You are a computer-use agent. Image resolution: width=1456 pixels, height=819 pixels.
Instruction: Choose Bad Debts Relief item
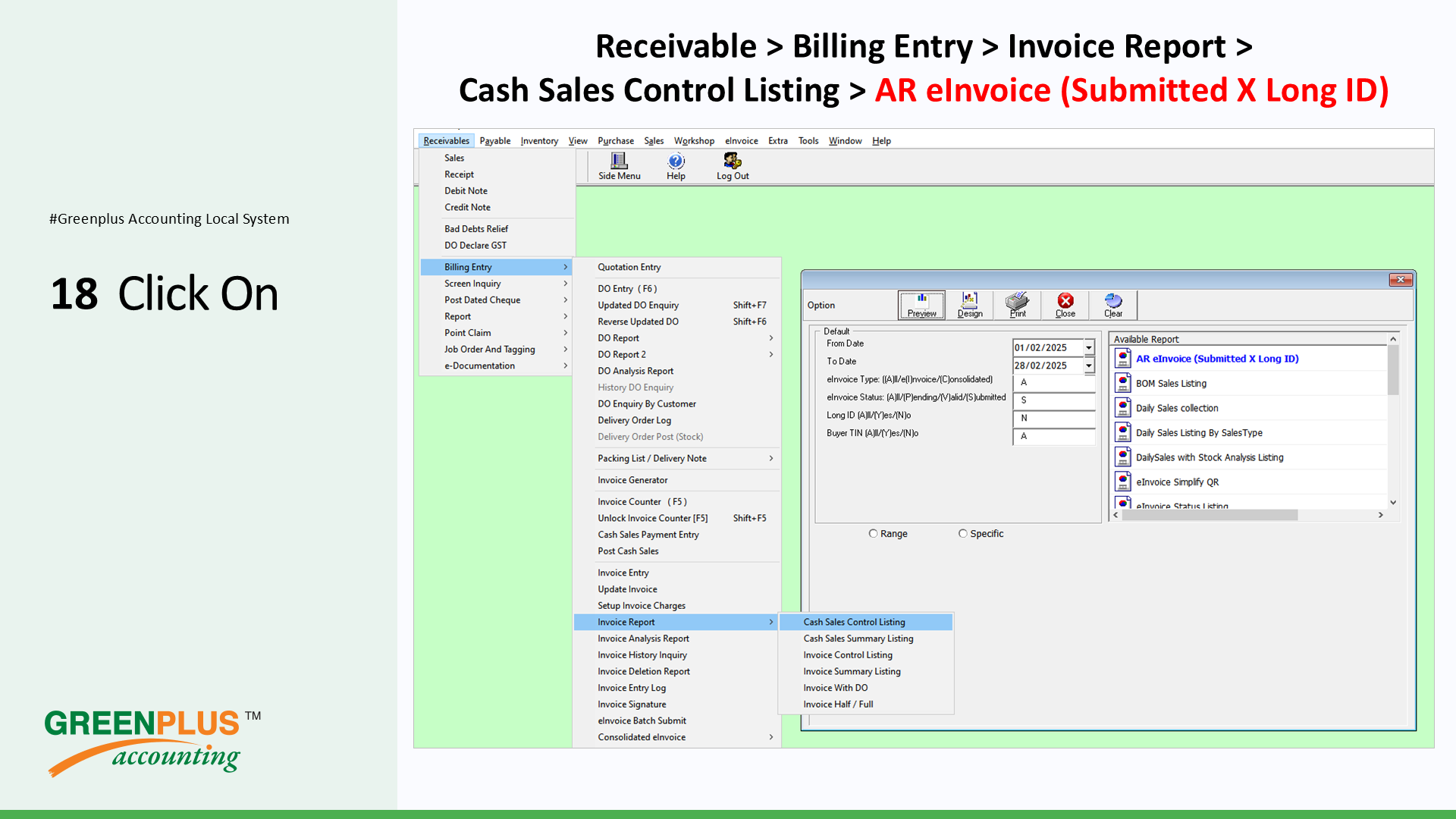[x=497, y=229]
